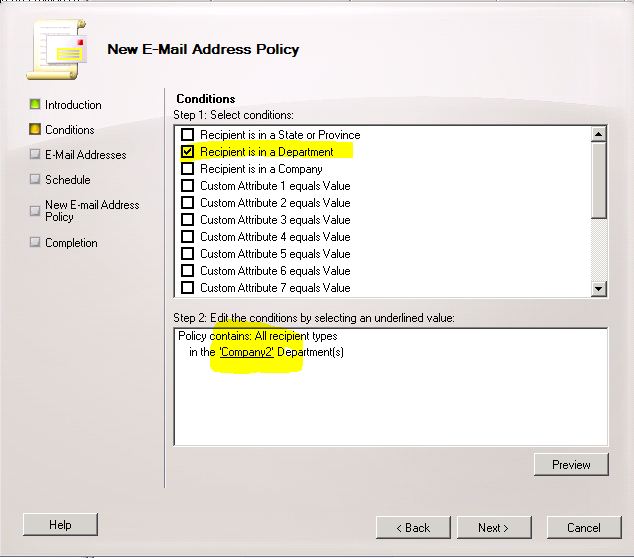634x558 pixels.
Task: Tick Custom Attribute 4 equals Value checkbox
Action: (187, 237)
